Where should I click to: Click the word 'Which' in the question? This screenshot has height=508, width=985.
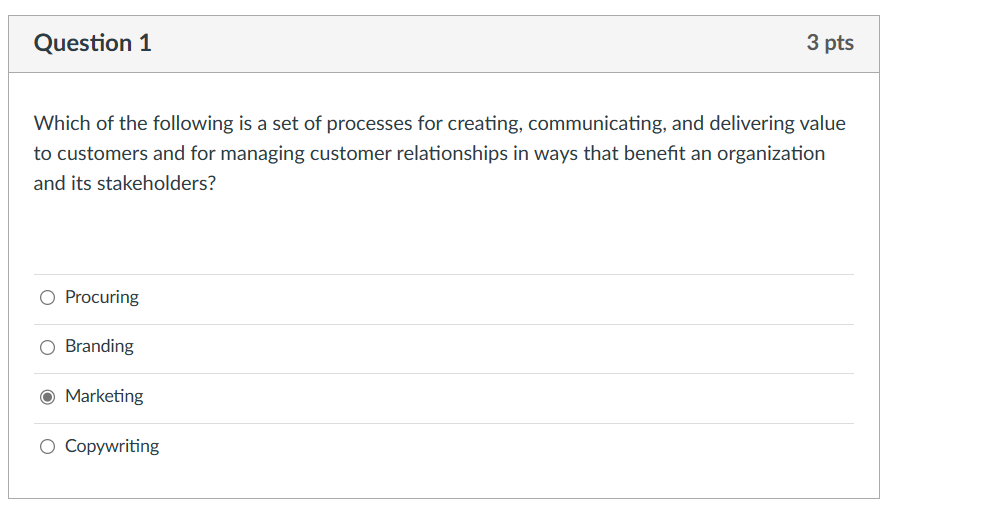(62, 124)
